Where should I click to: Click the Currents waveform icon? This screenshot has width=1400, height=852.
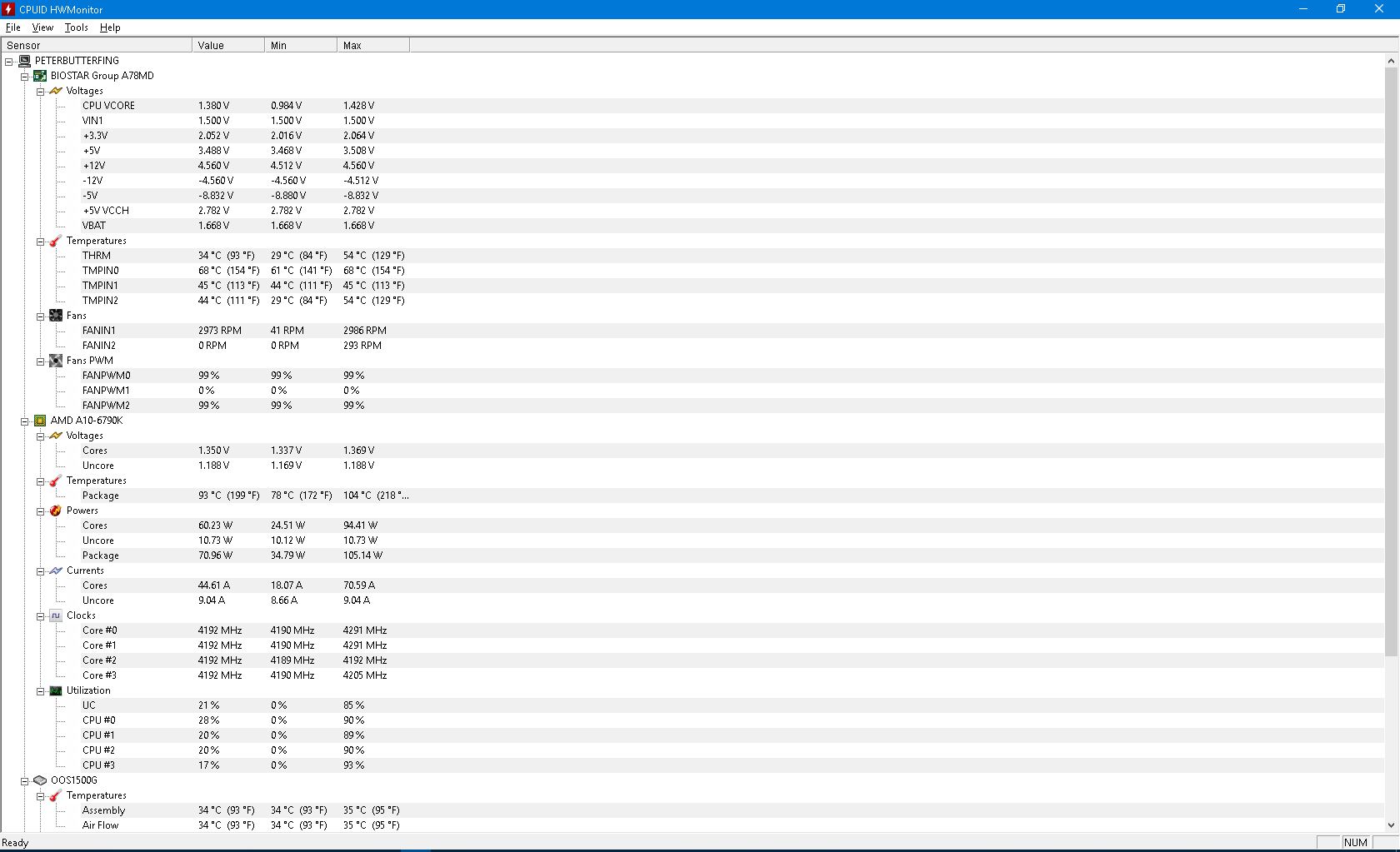pyautogui.click(x=56, y=570)
